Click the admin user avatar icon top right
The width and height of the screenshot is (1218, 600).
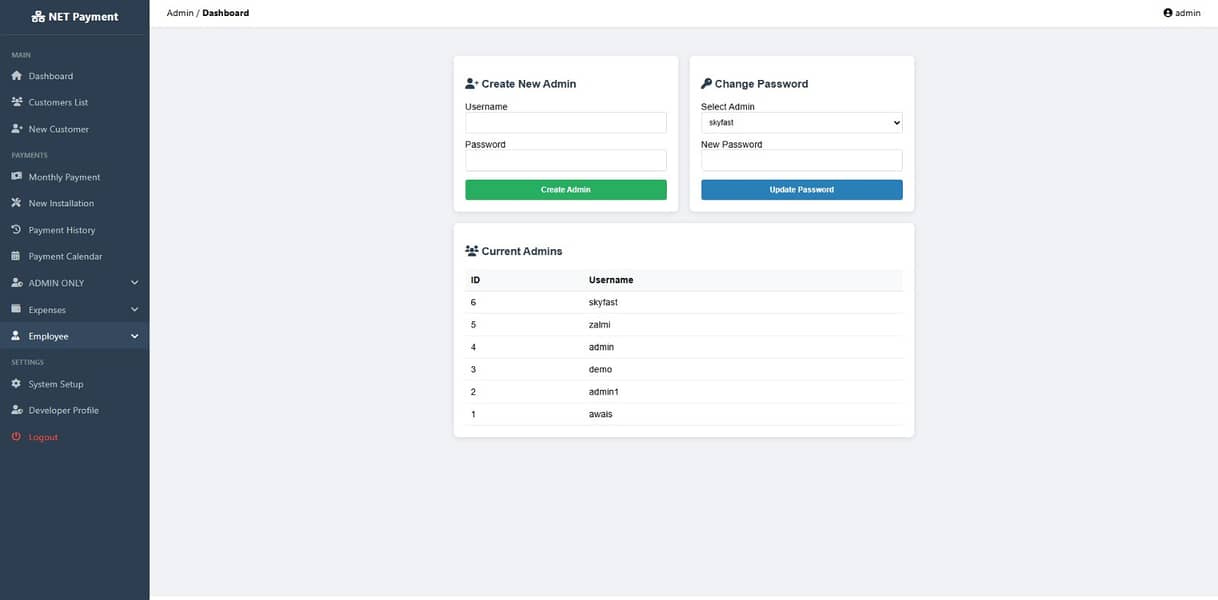pos(1167,13)
